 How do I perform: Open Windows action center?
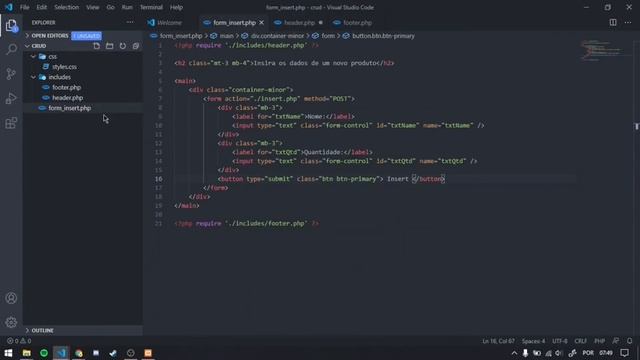click(624, 353)
